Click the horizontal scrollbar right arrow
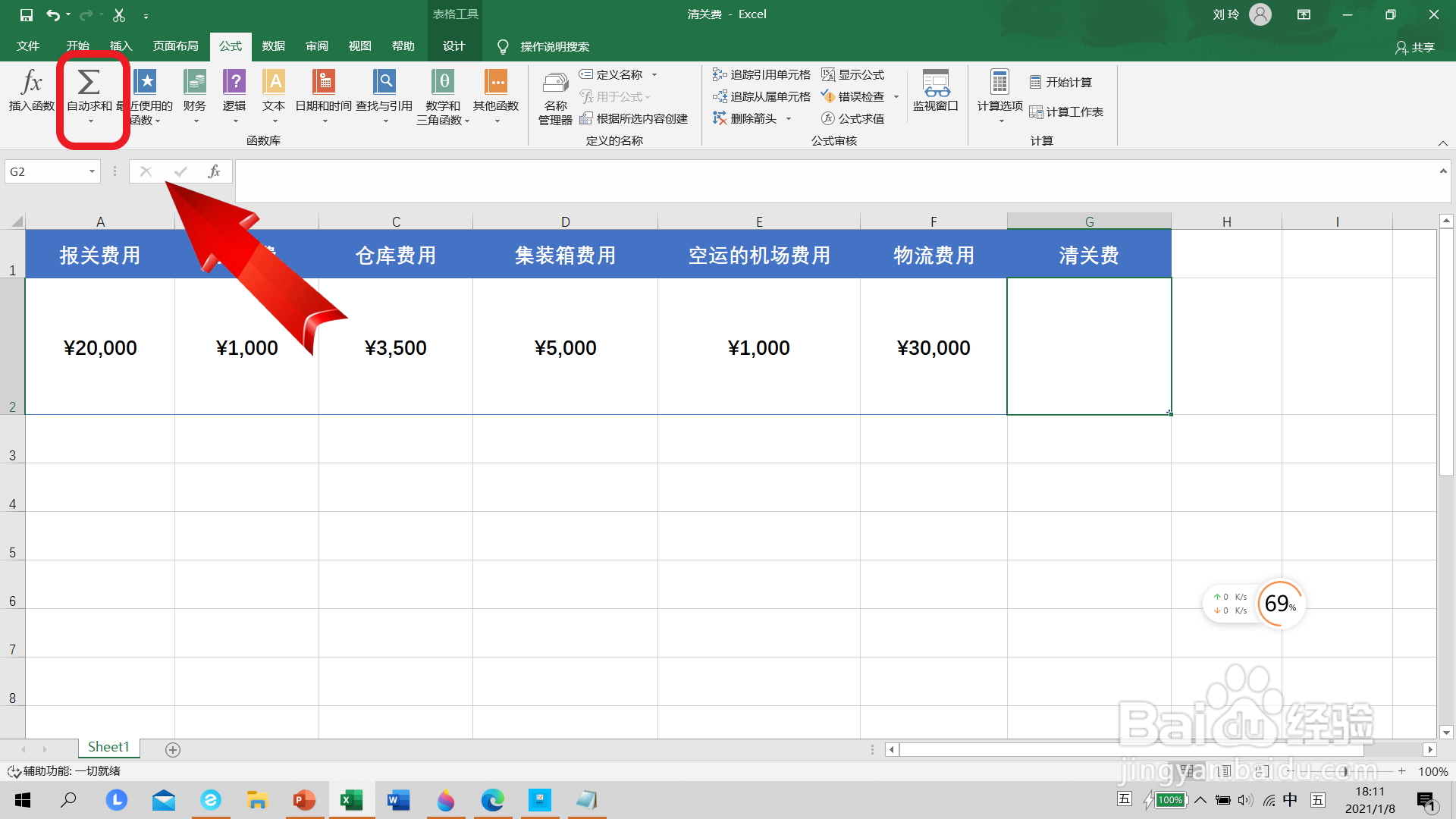The height and width of the screenshot is (819, 1456). coord(1430,749)
